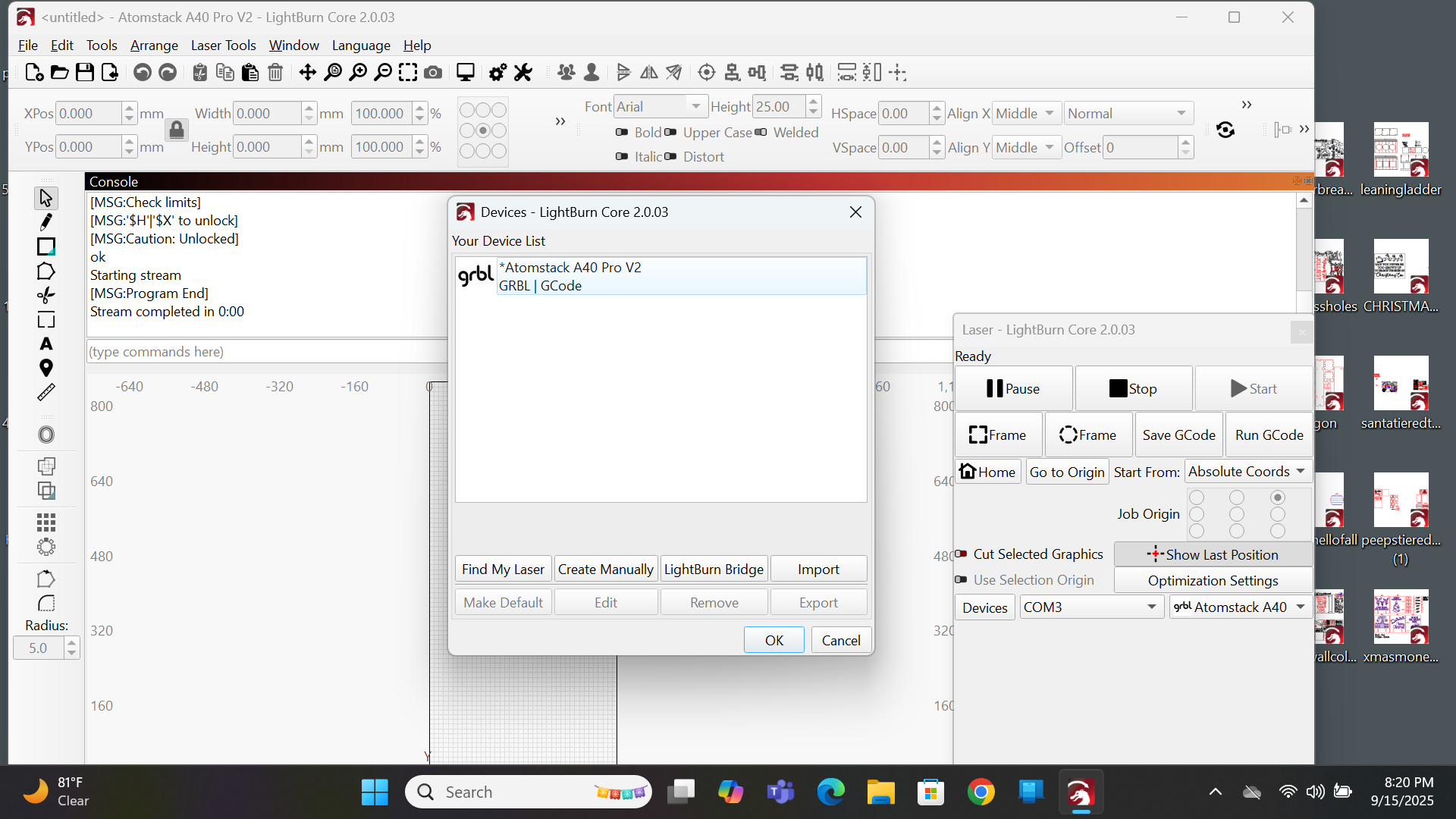
Task: Enable Use Selection Origin switch
Action: 961,580
